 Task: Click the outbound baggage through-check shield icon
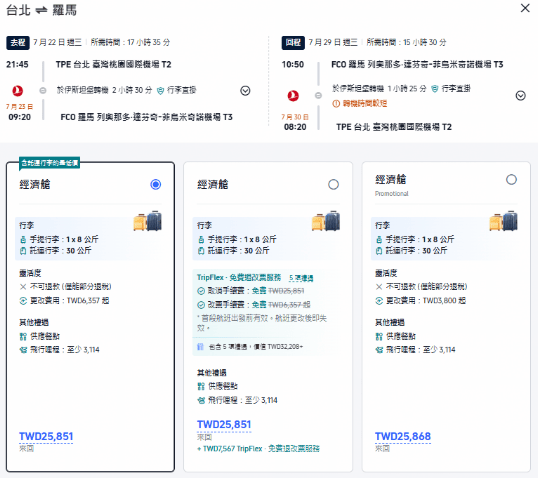160,91
